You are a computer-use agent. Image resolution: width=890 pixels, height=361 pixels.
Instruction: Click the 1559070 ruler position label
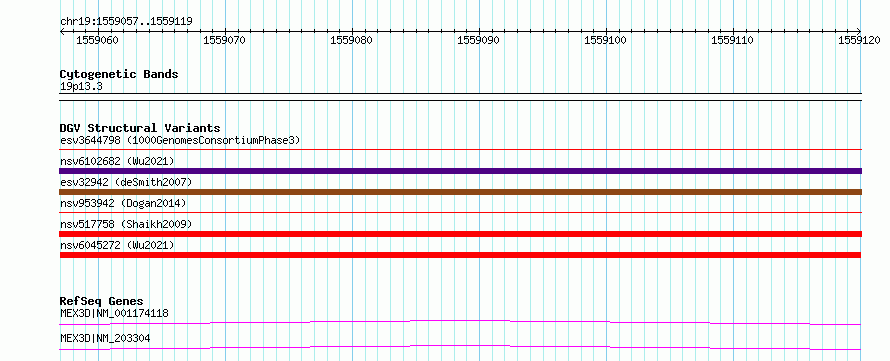tap(224, 40)
